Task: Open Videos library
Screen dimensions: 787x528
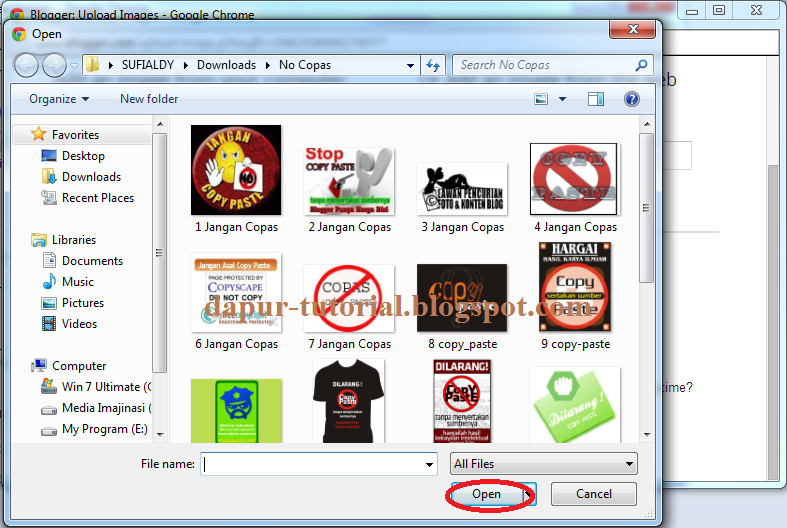Action: [79, 324]
